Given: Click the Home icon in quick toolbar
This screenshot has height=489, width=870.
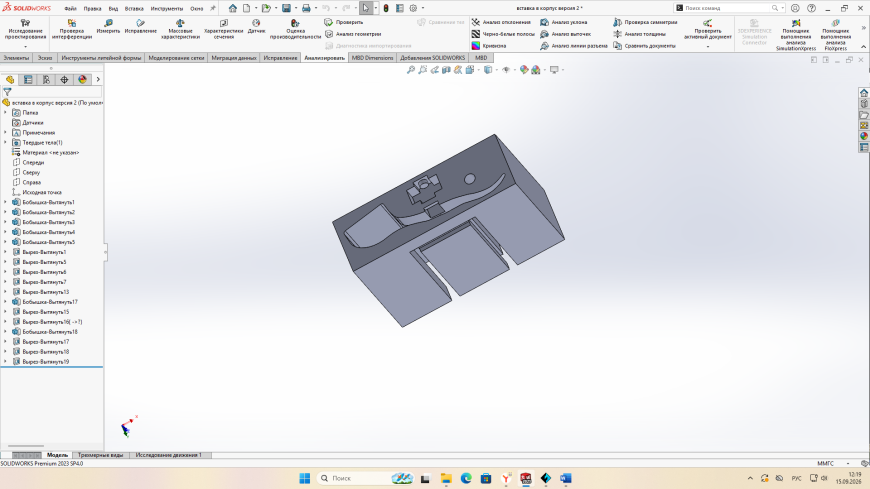Looking at the screenshot, I should click(232, 8).
